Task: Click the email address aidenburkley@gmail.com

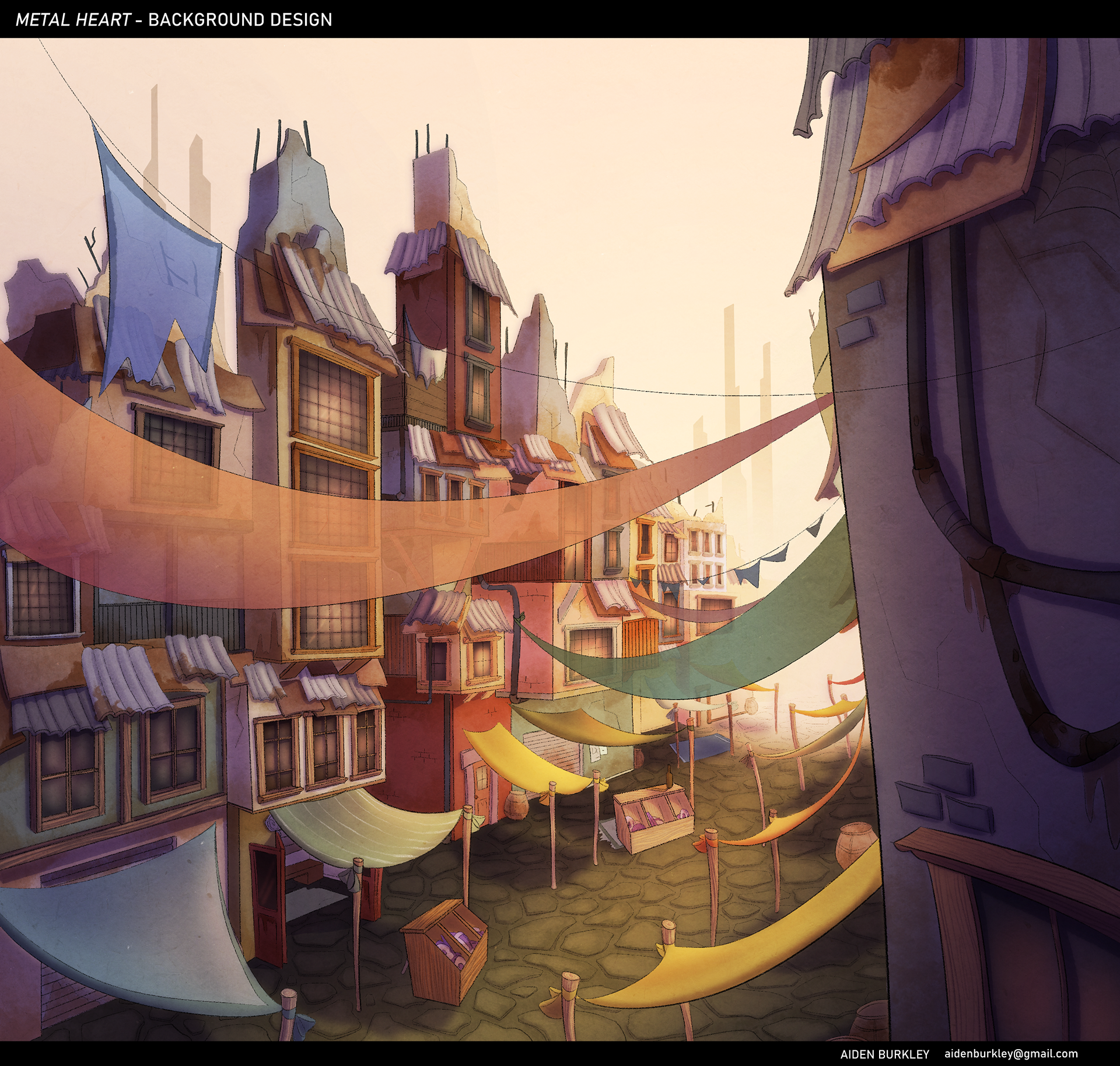Action: 1012,1054
